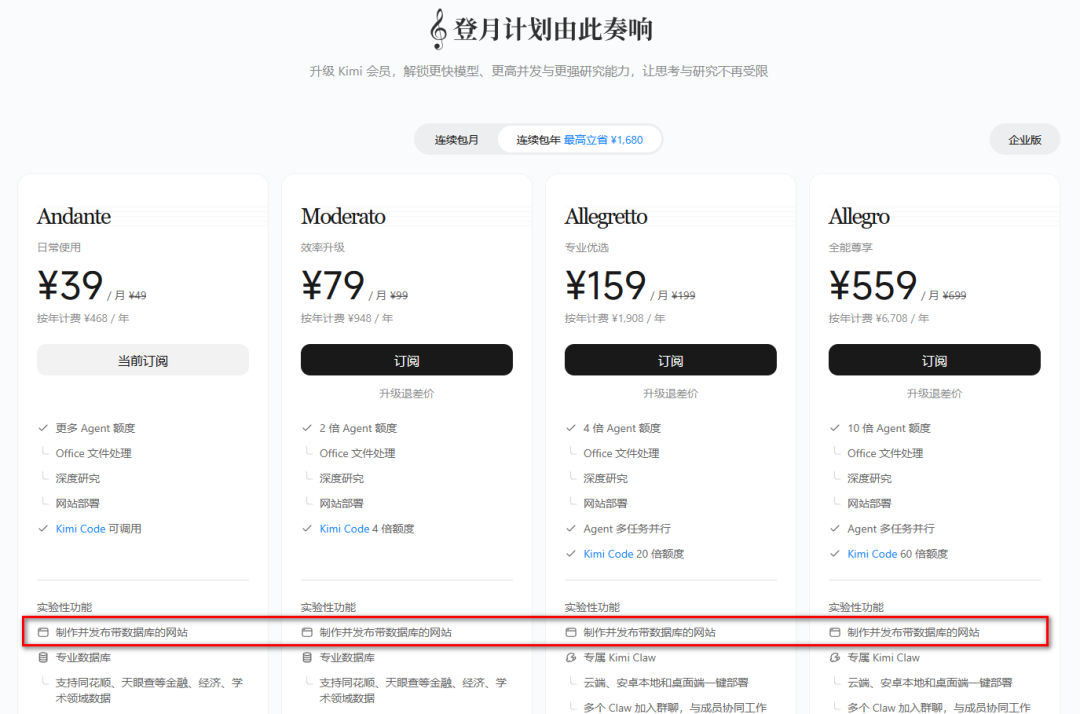Screen dimensions: 1080x714
Task: Subscribe to the Moderato plan
Action: coord(406,360)
